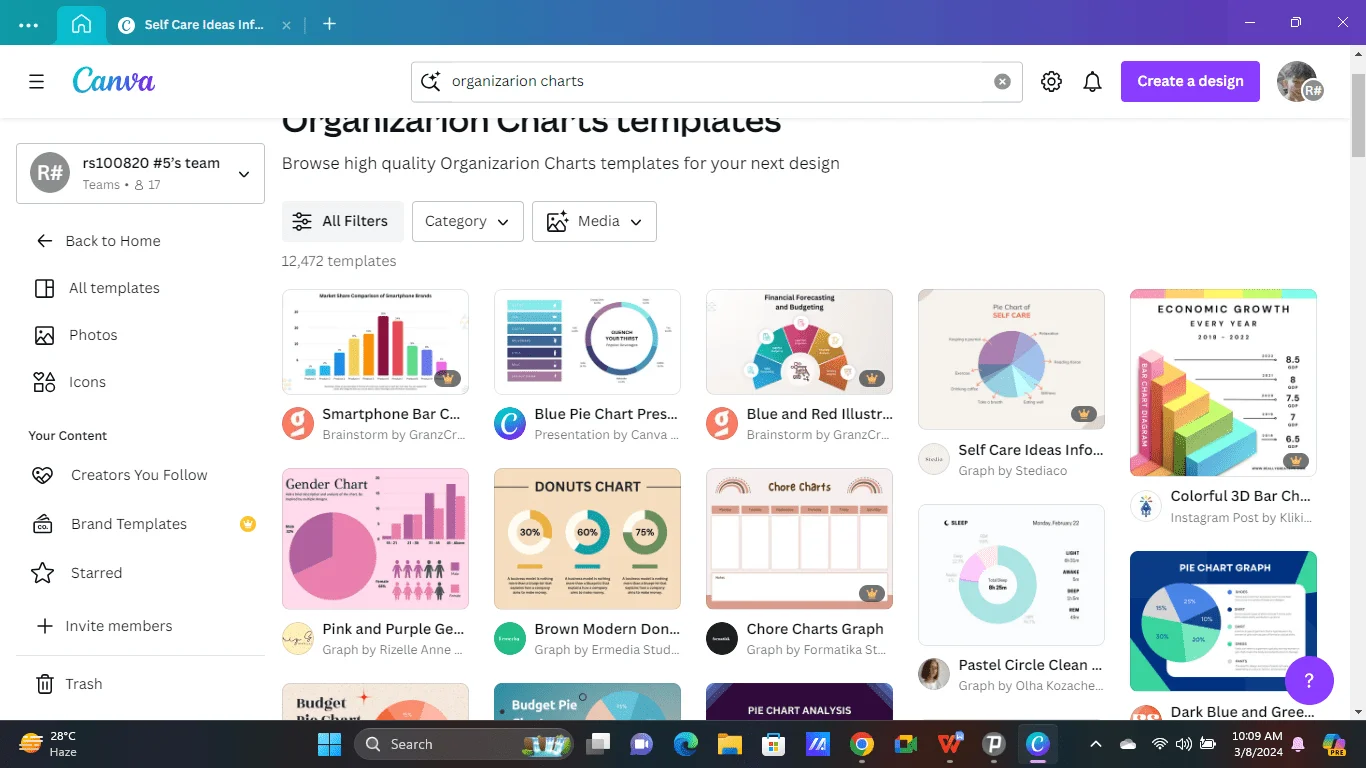Screen dimensions: 1366x768
Task: Open All Filters panel
Action: [343, 221]
